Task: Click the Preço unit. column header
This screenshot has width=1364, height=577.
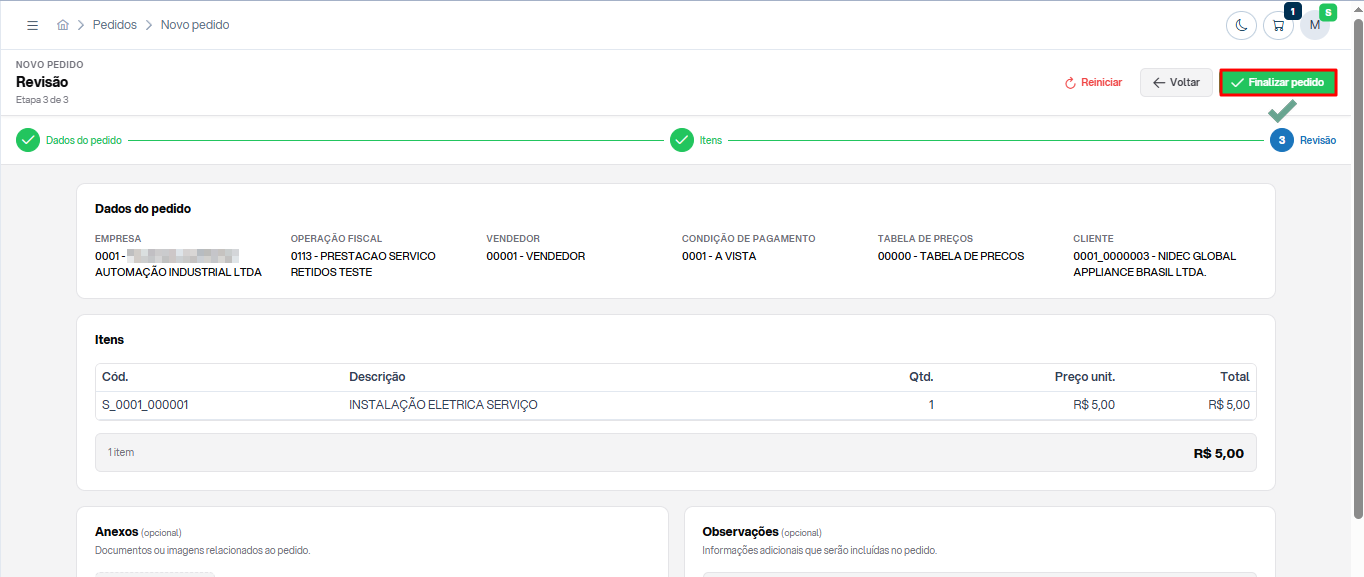Action: coord(1085,377)
